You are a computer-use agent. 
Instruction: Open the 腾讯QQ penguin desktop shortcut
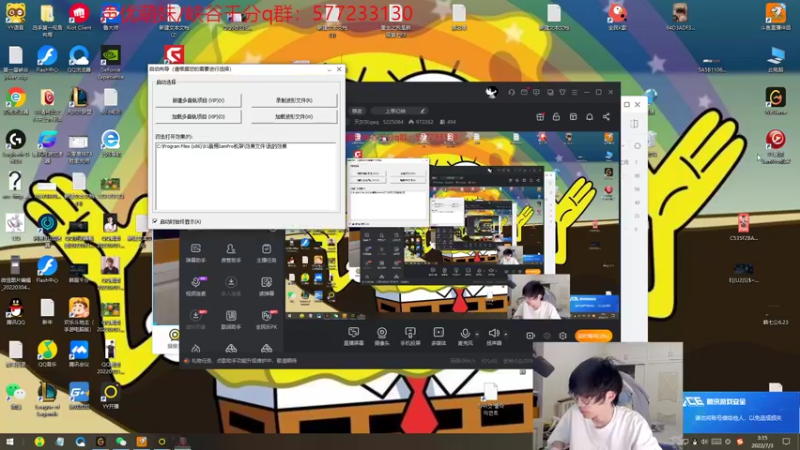16,311
